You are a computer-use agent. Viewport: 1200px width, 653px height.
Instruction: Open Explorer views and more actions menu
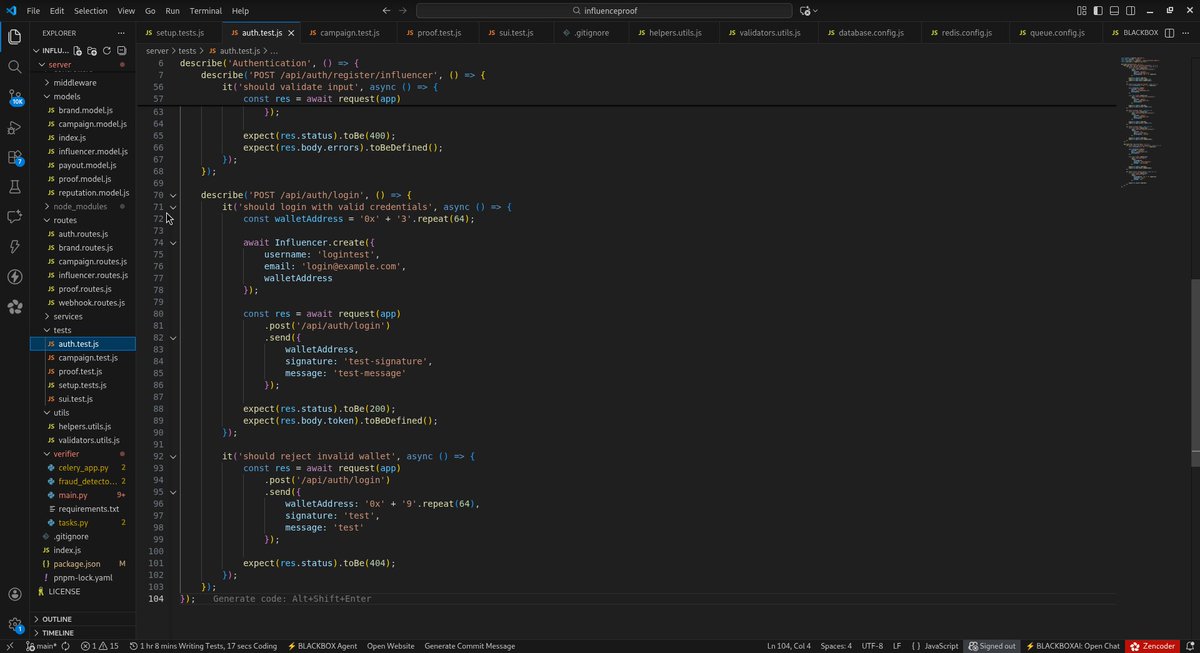pos(122,33)
